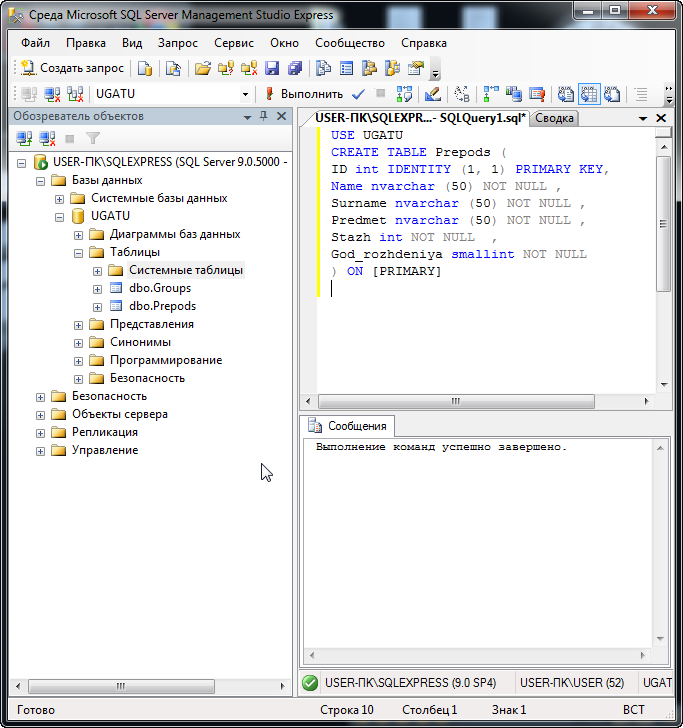Select results to text option
The width and height of the screenshot is (683, 728).
[566, 94]
